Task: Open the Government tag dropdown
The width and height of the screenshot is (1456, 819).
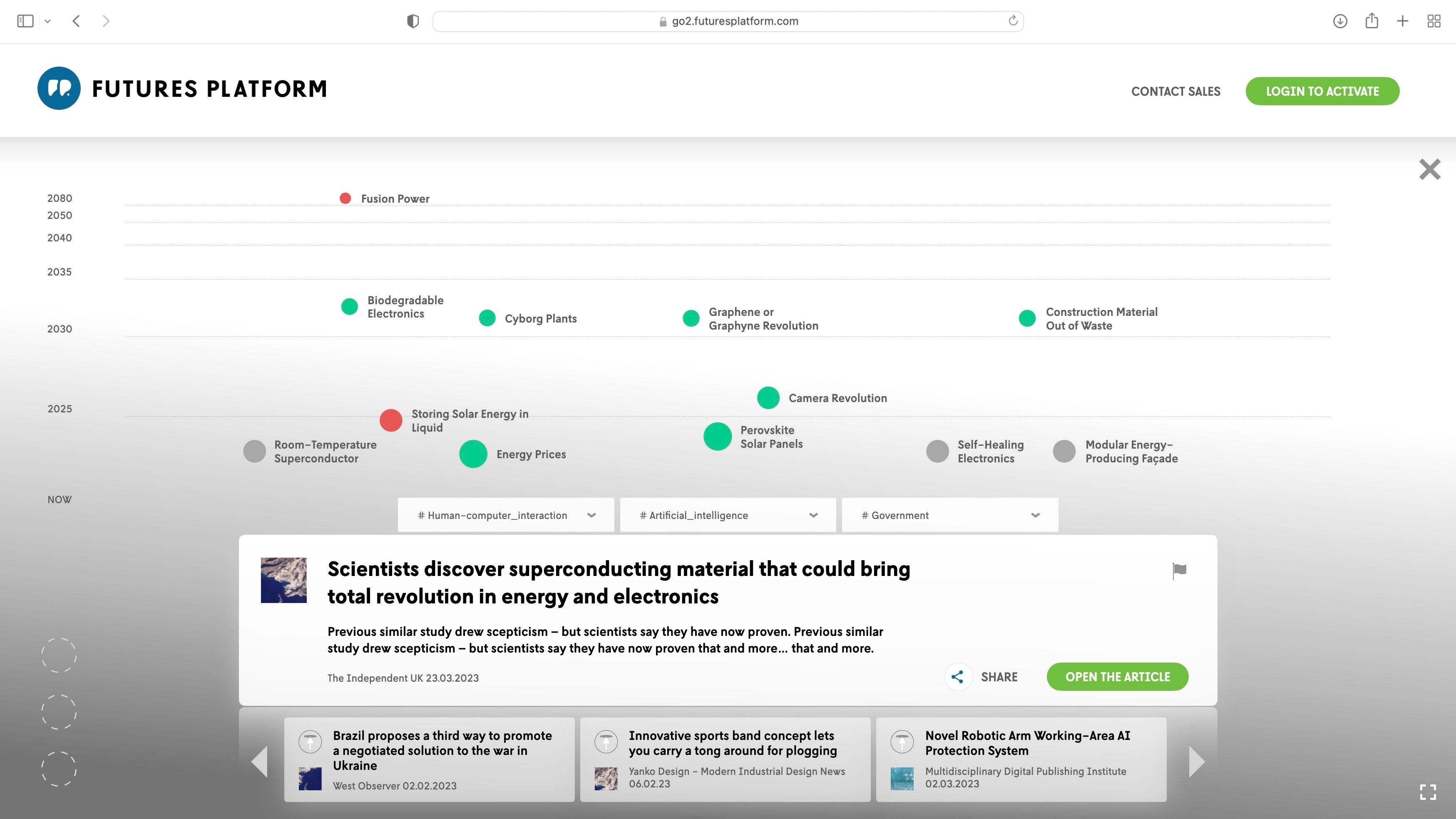Action: [1036, 515]
